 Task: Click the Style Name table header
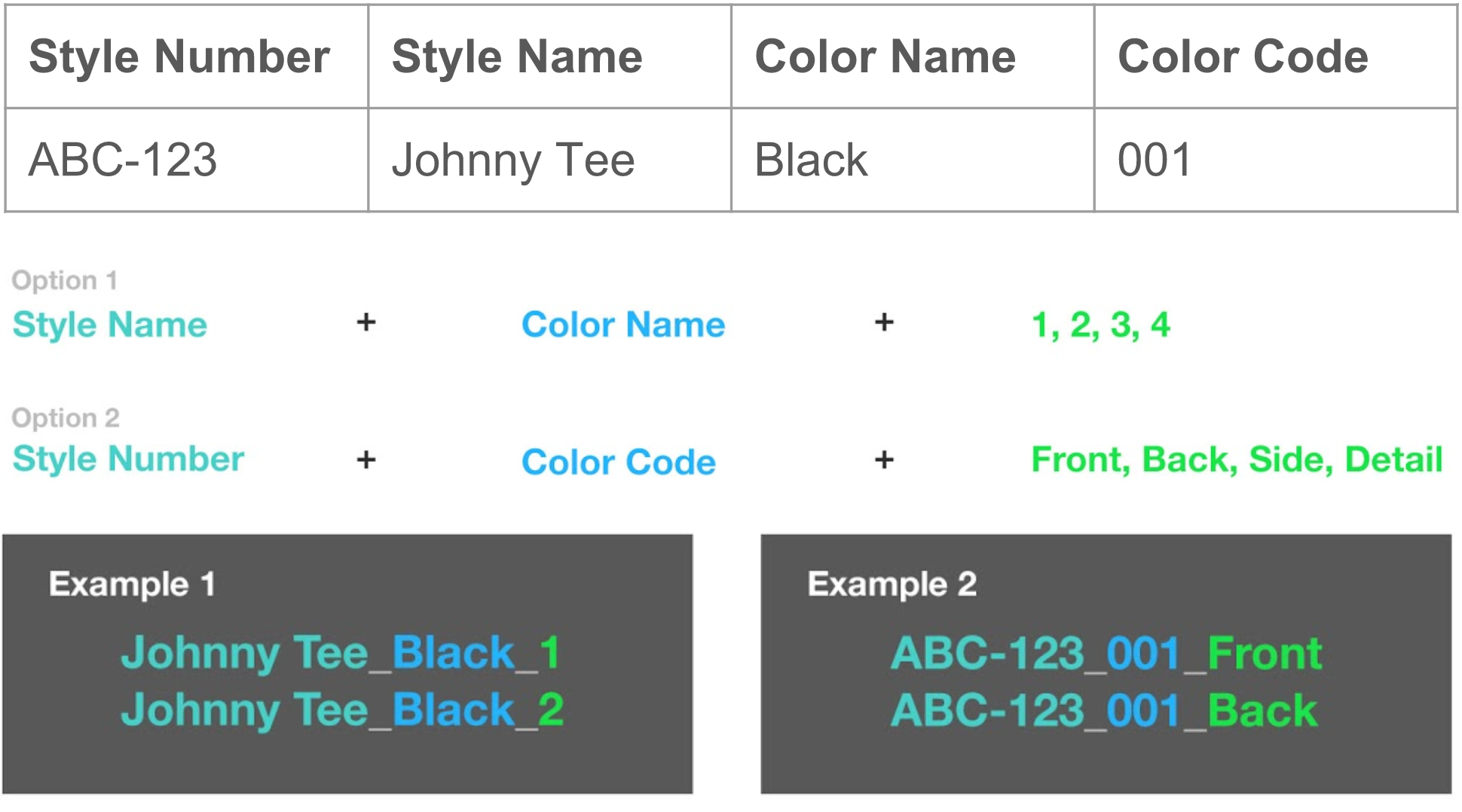click(x=517, y=57)
